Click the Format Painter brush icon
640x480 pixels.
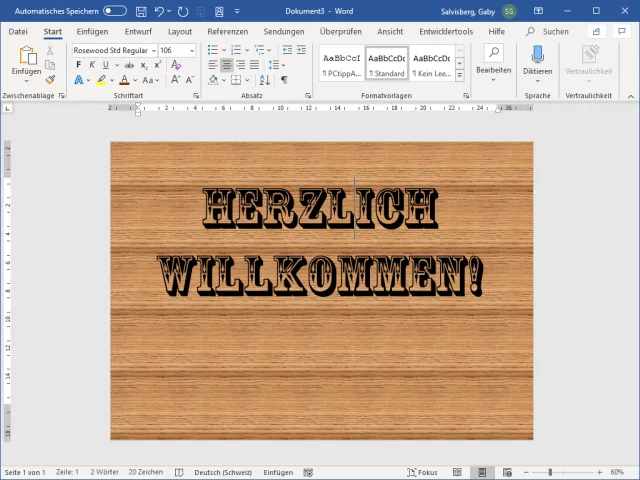tap(50, 80)
